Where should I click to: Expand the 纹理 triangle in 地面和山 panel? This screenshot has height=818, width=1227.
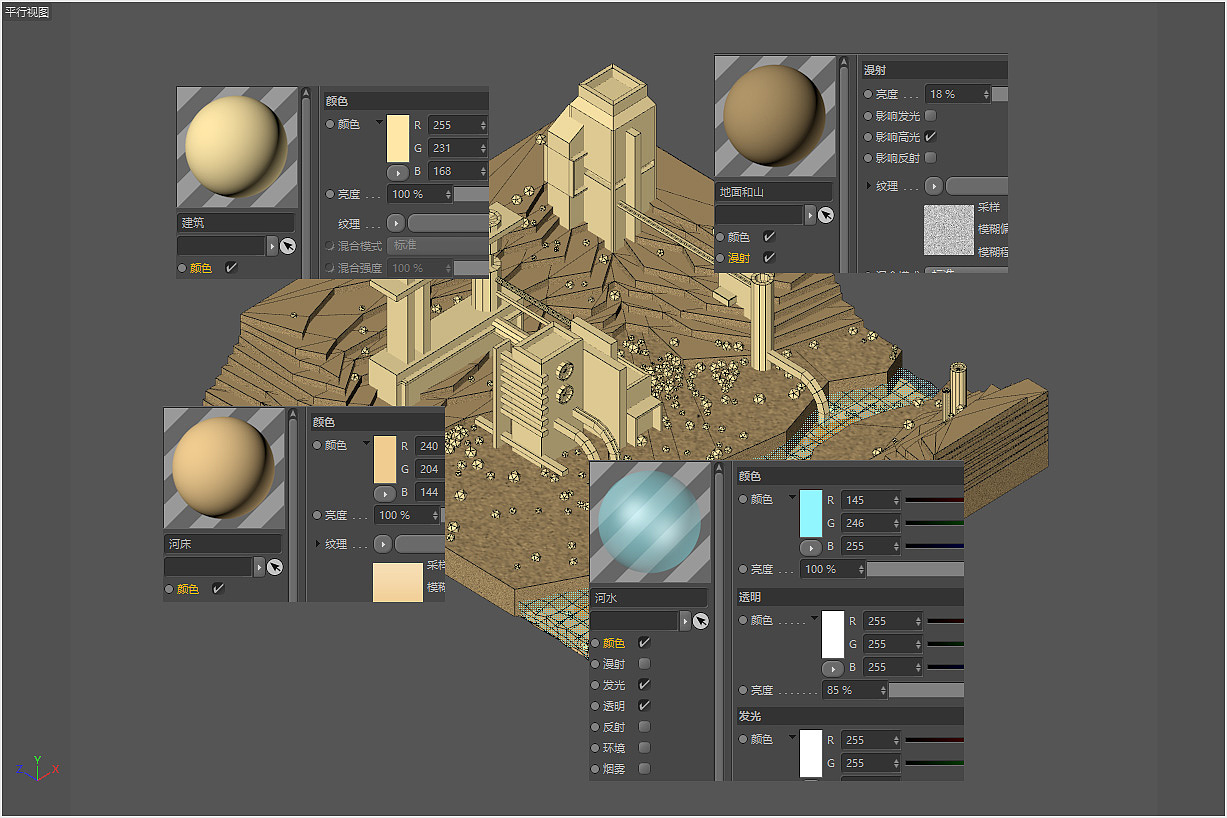868,186
